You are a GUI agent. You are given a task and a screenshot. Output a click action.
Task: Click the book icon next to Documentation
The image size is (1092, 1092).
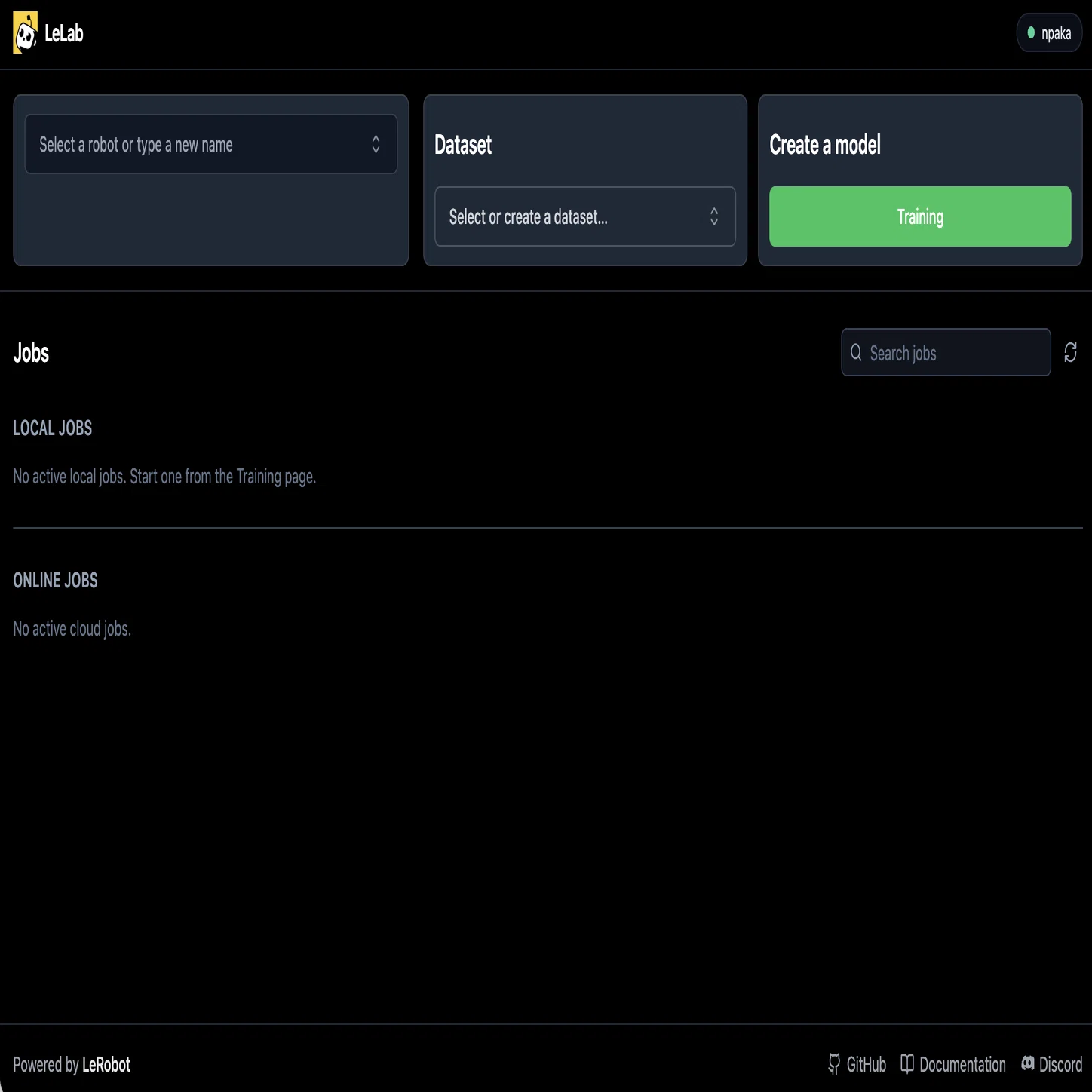tap(907, 1064)
